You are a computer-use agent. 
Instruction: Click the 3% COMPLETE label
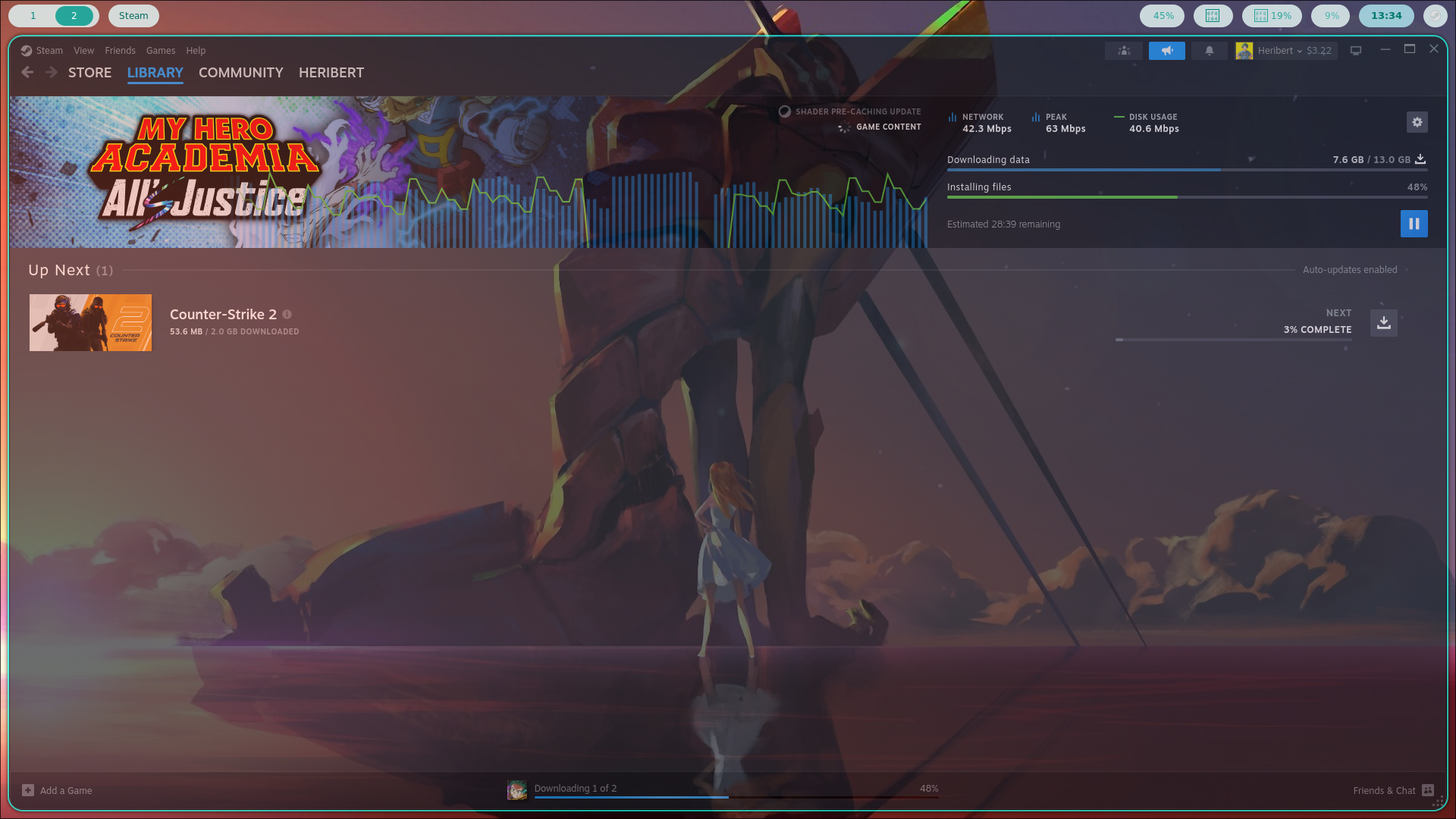pyautogui.click(x=1317, y=329)
